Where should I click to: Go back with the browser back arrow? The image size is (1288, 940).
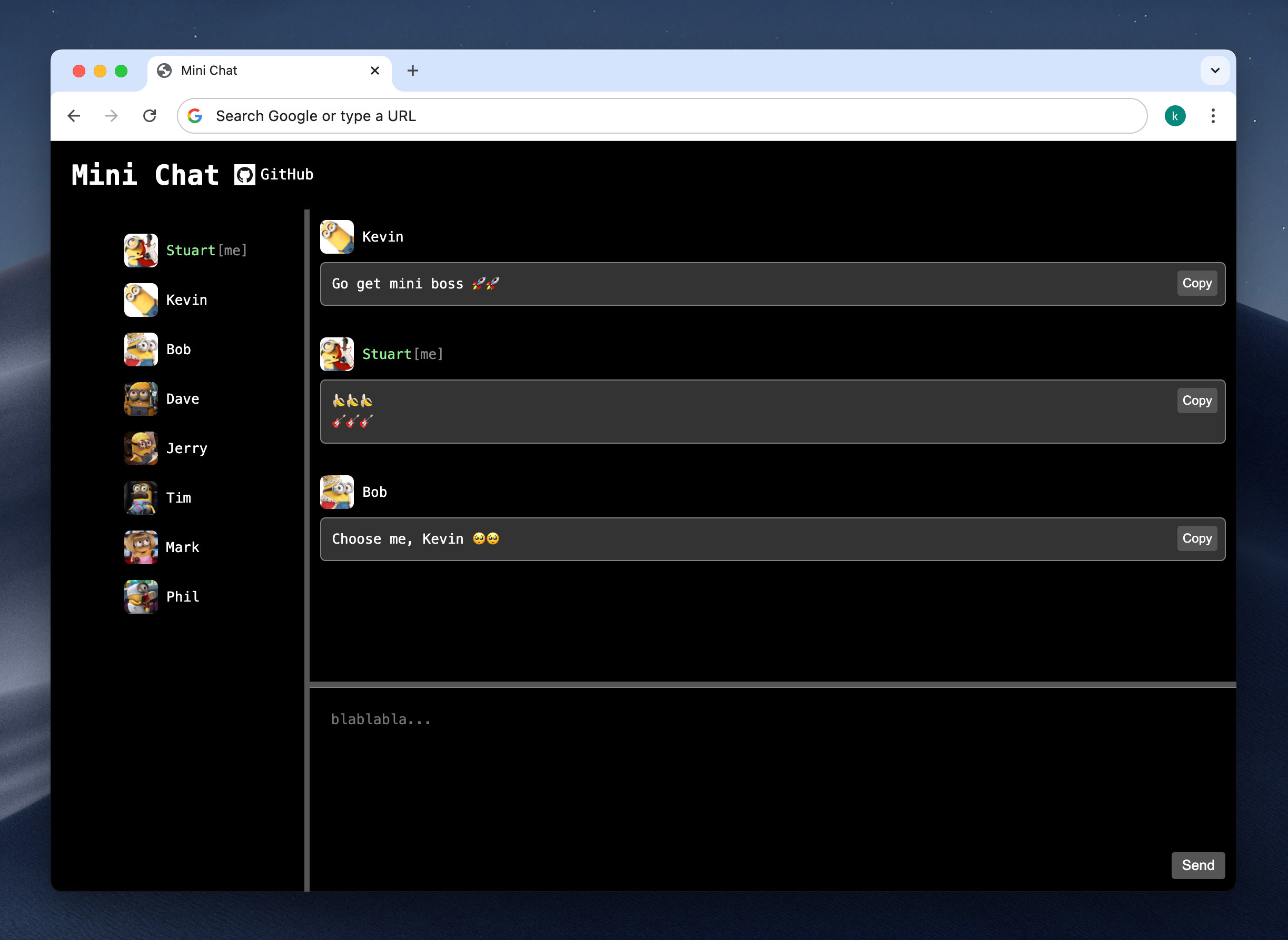[x=74, y=116]
